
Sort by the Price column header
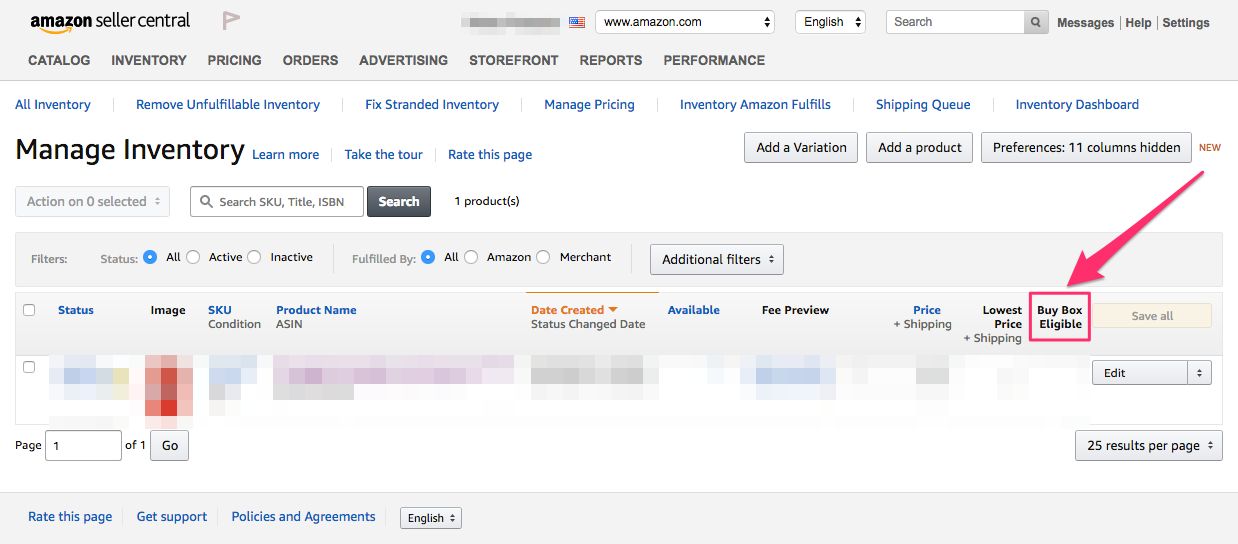[927, 310]
